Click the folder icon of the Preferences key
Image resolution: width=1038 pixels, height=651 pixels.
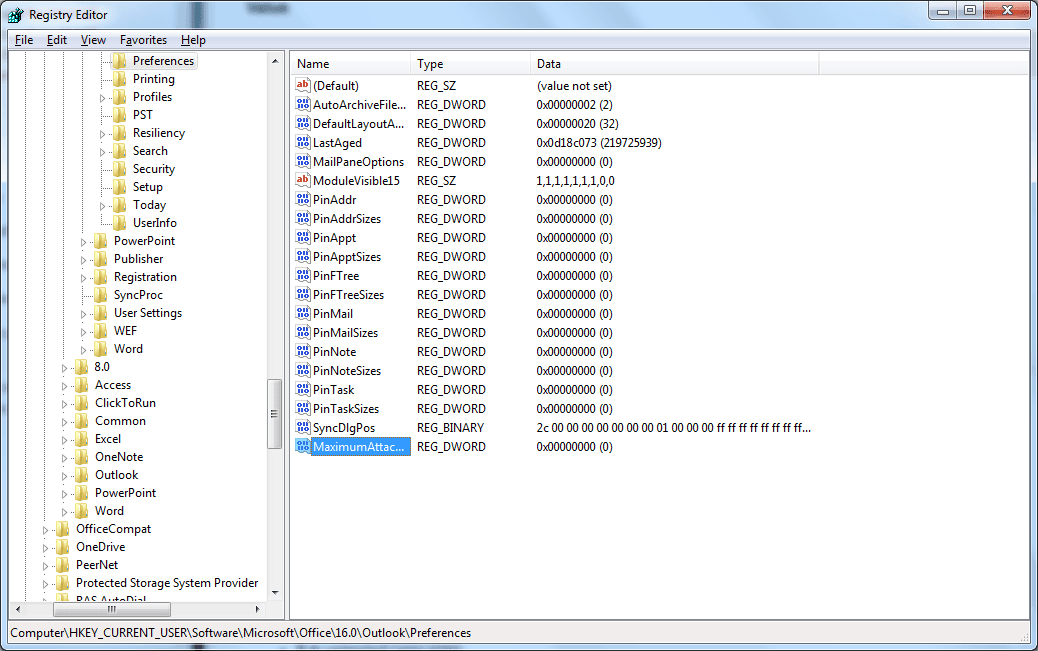coord(119,61)
